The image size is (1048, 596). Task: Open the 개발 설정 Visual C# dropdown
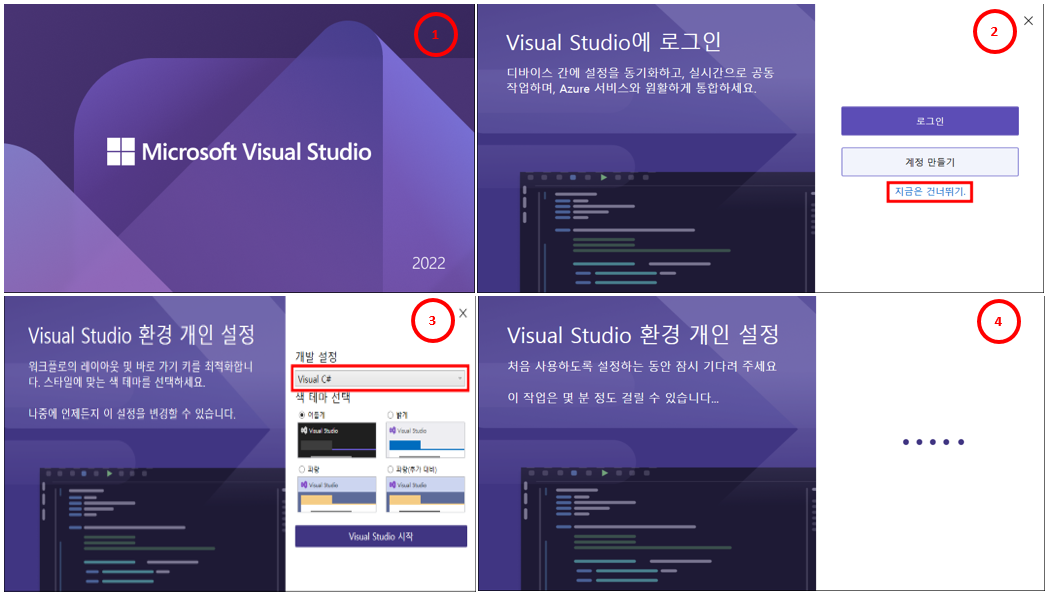point(381,379)
